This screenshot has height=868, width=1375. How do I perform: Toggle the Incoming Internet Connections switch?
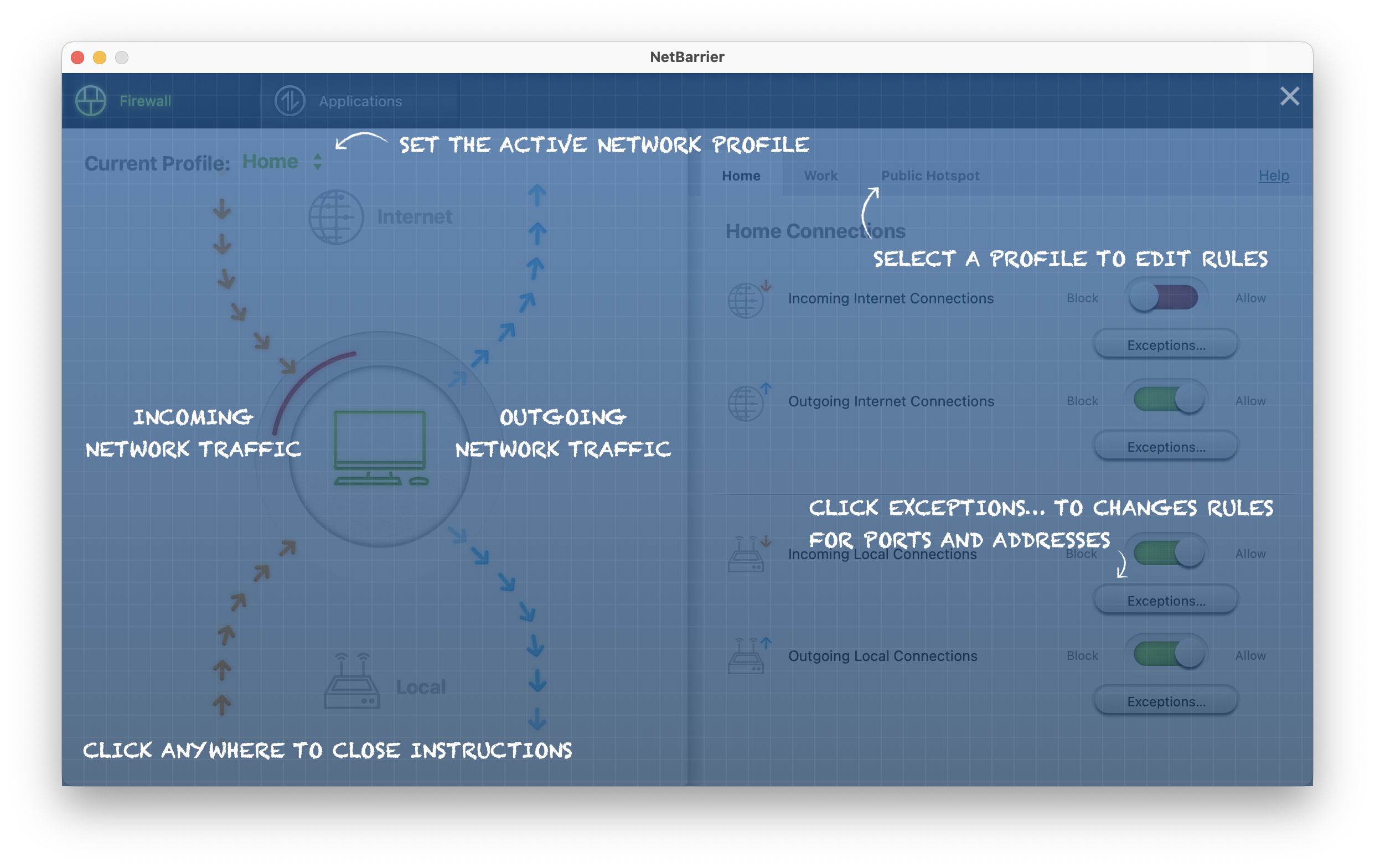(1165, 297)
